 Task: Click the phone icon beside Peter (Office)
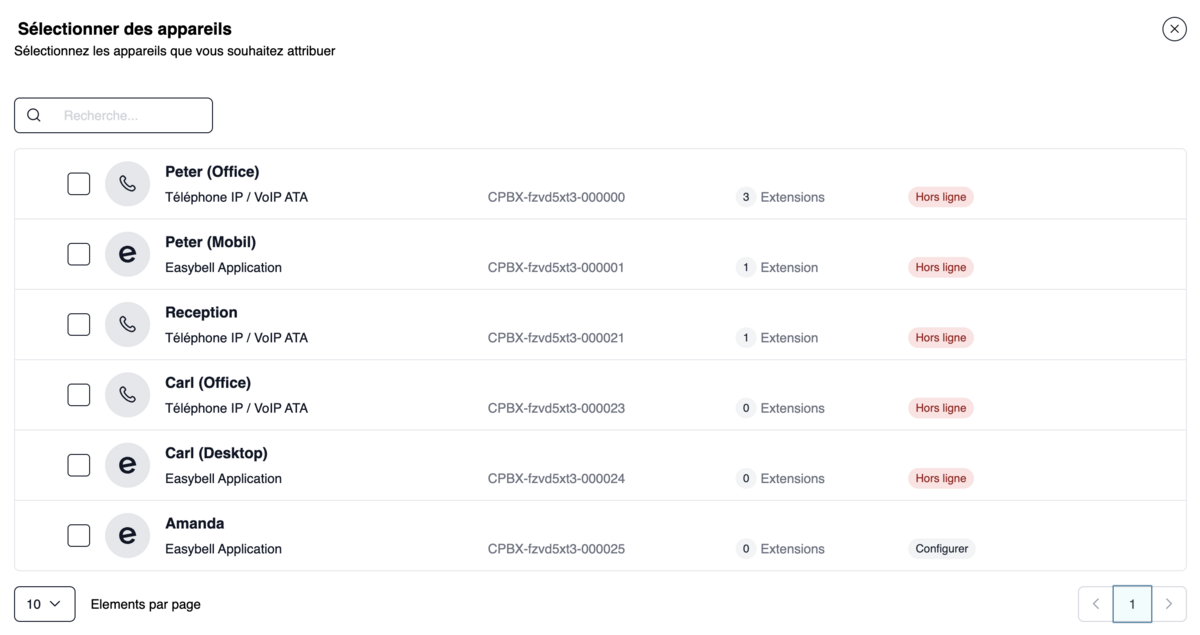127,184
